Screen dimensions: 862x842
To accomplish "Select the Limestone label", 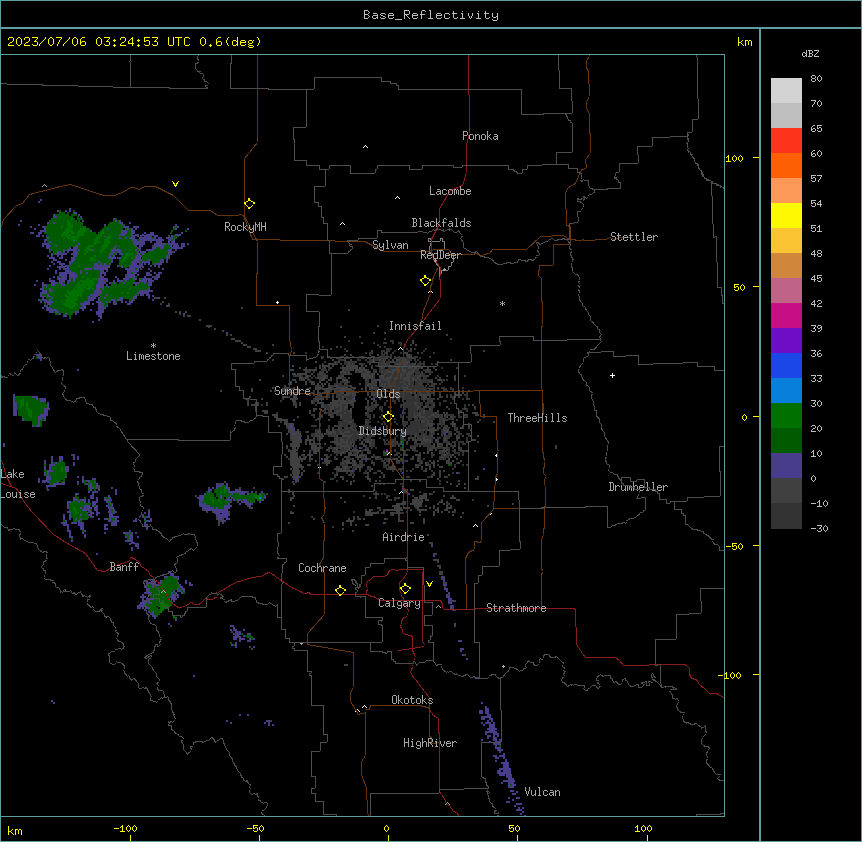I will (153, 356).
